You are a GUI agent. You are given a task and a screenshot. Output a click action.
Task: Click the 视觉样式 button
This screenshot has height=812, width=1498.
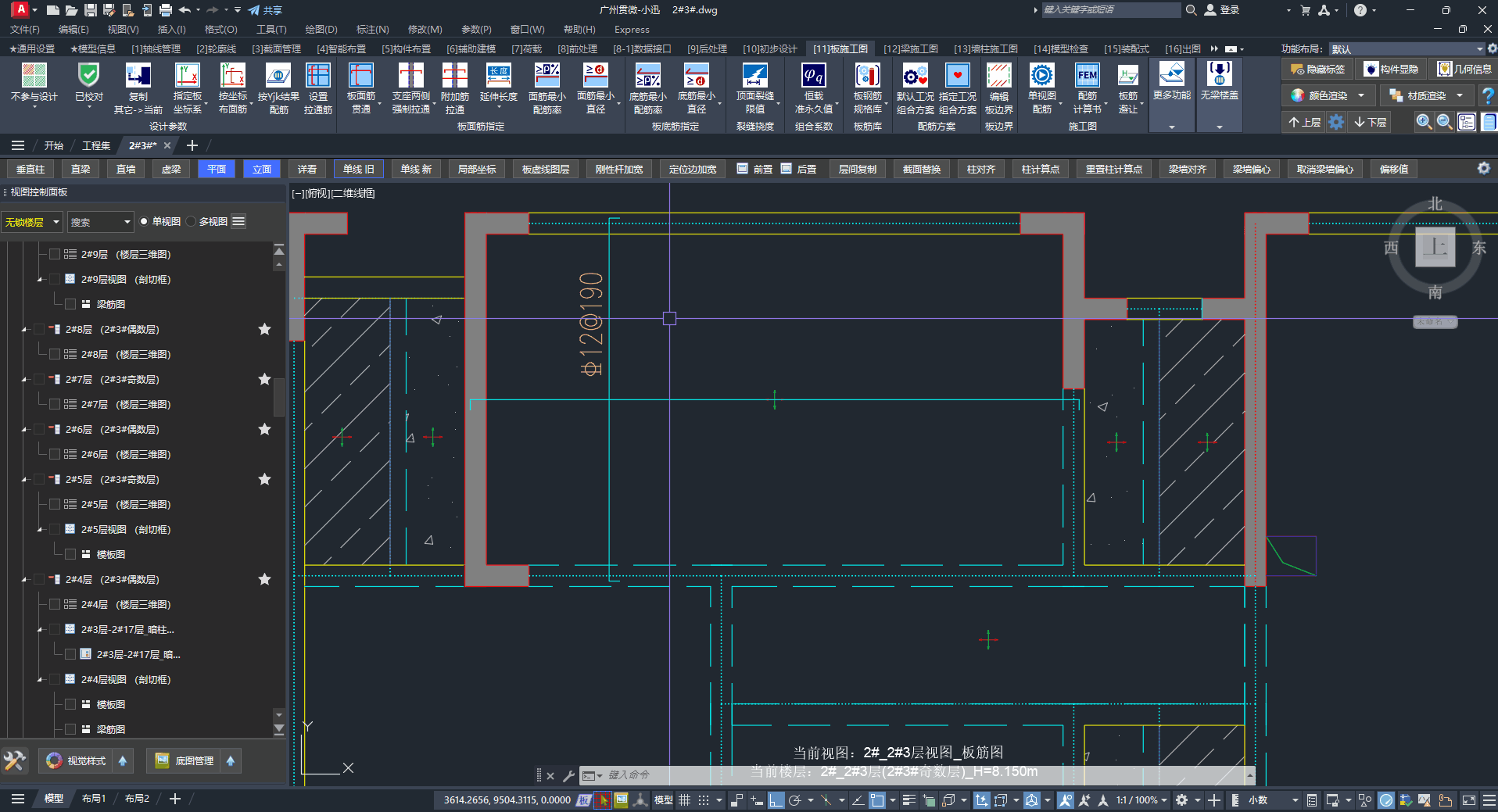(77, 760)
